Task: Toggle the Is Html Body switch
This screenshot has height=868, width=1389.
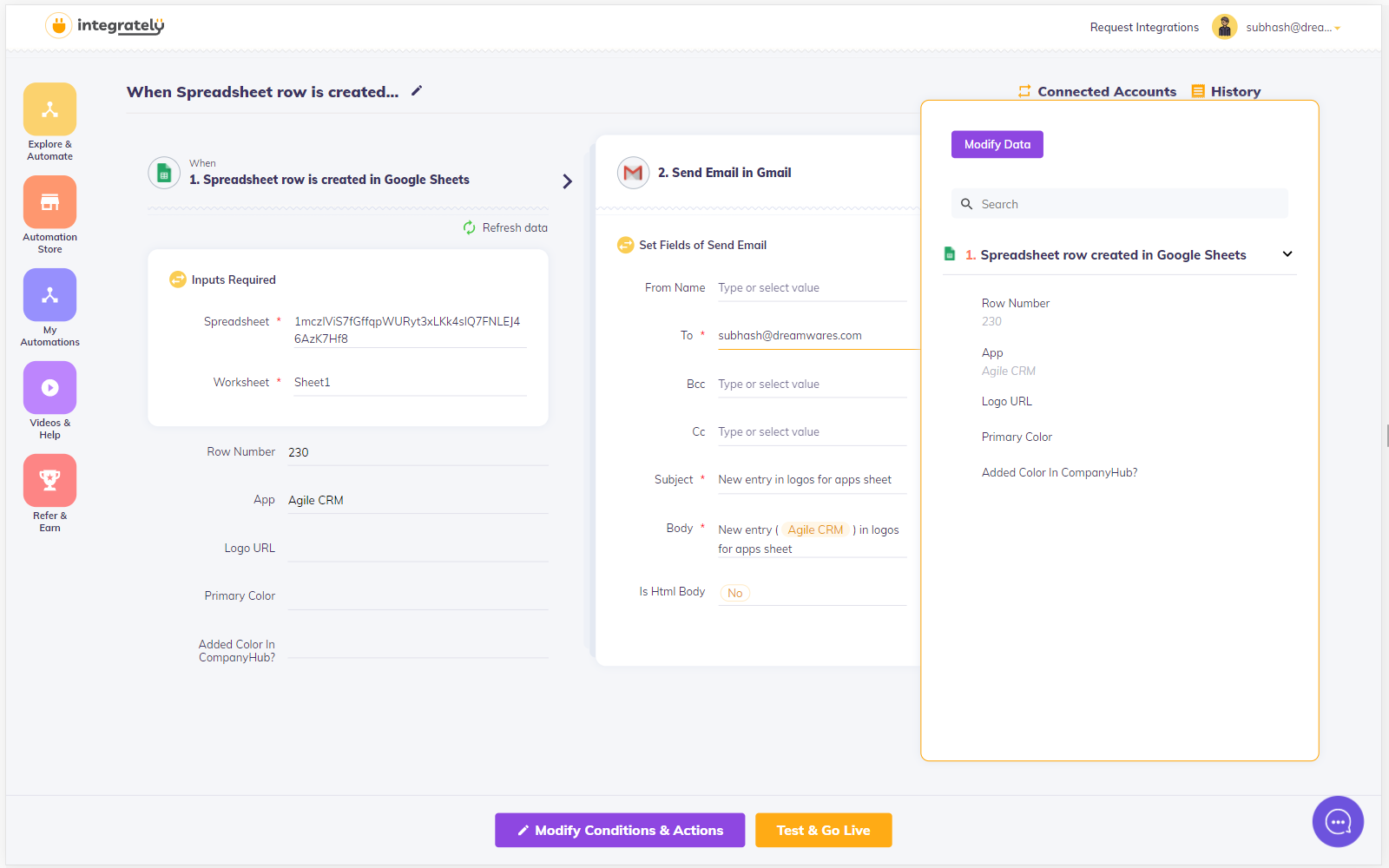Action: click(734, 593)
